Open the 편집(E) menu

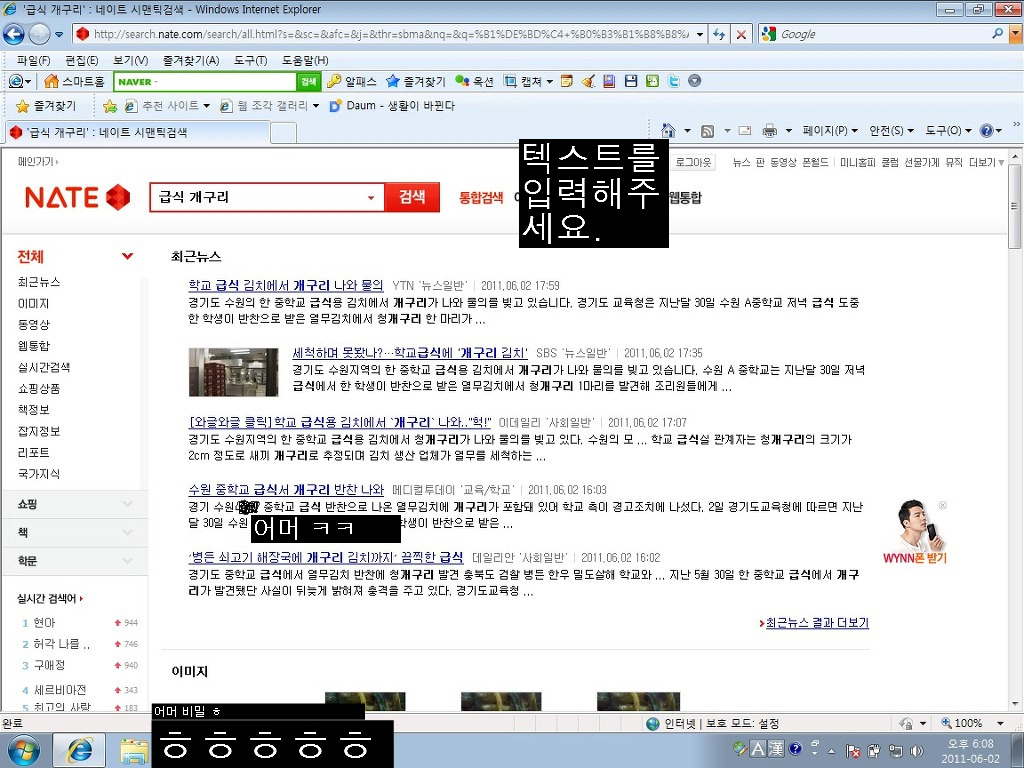pyautogui.click(x=82, y=60)
